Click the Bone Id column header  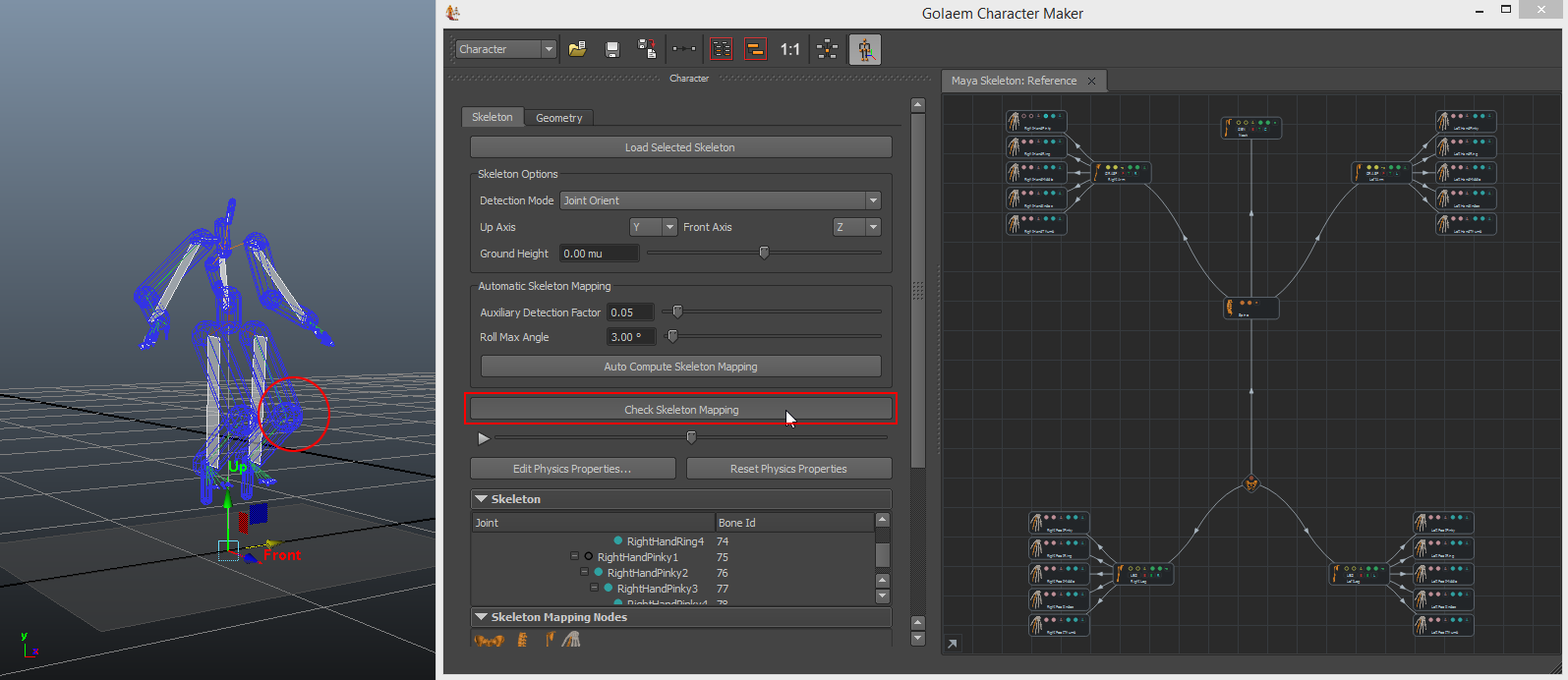pos(794,523)
